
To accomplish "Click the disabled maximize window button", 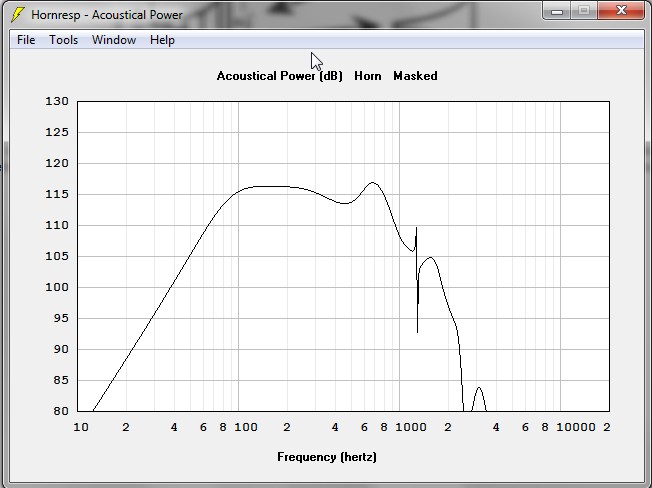I will (x=584, y=10).
